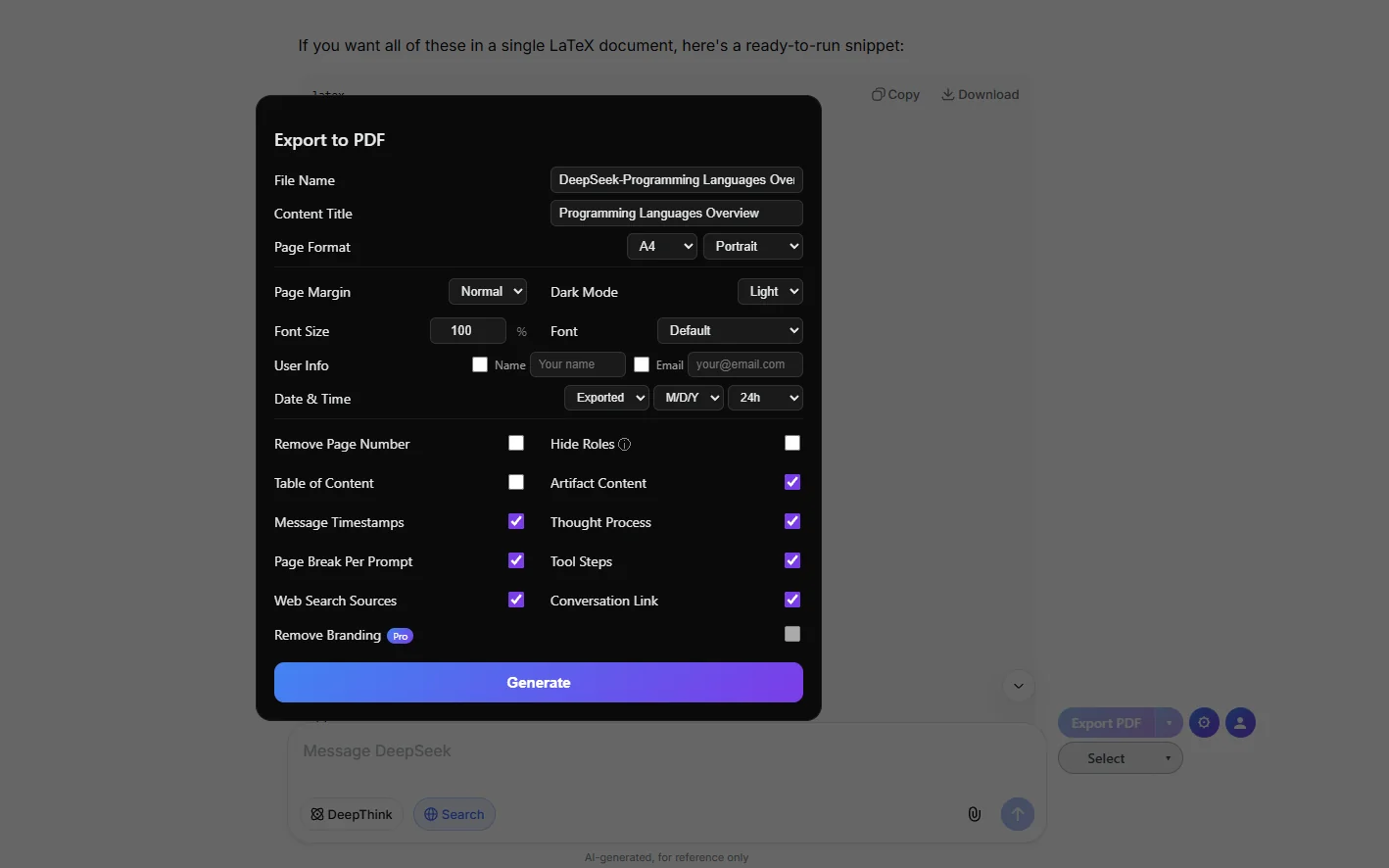The height and width of the screenshot is (868, 1389).
Task: Click the File Name input field
Action: (677, 179)
